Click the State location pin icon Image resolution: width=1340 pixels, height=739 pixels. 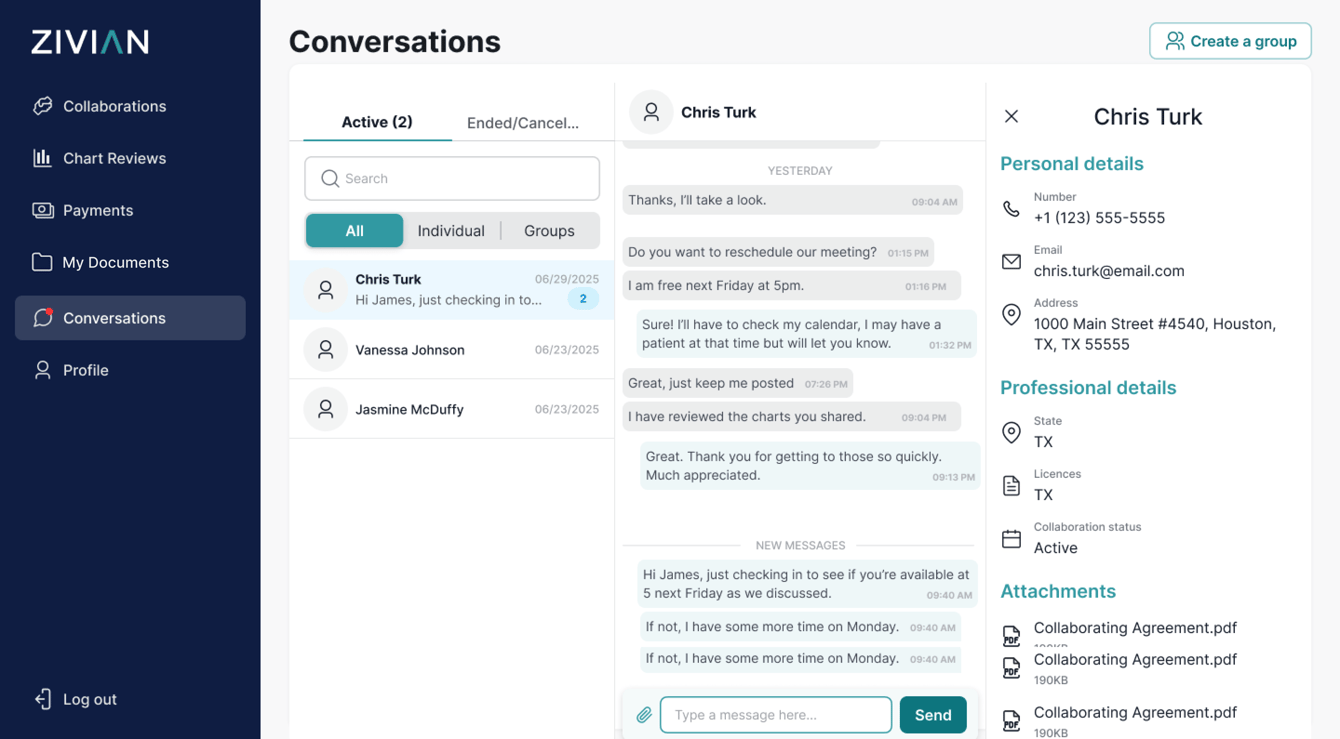pyautogui.click(x=1011, y=433)
